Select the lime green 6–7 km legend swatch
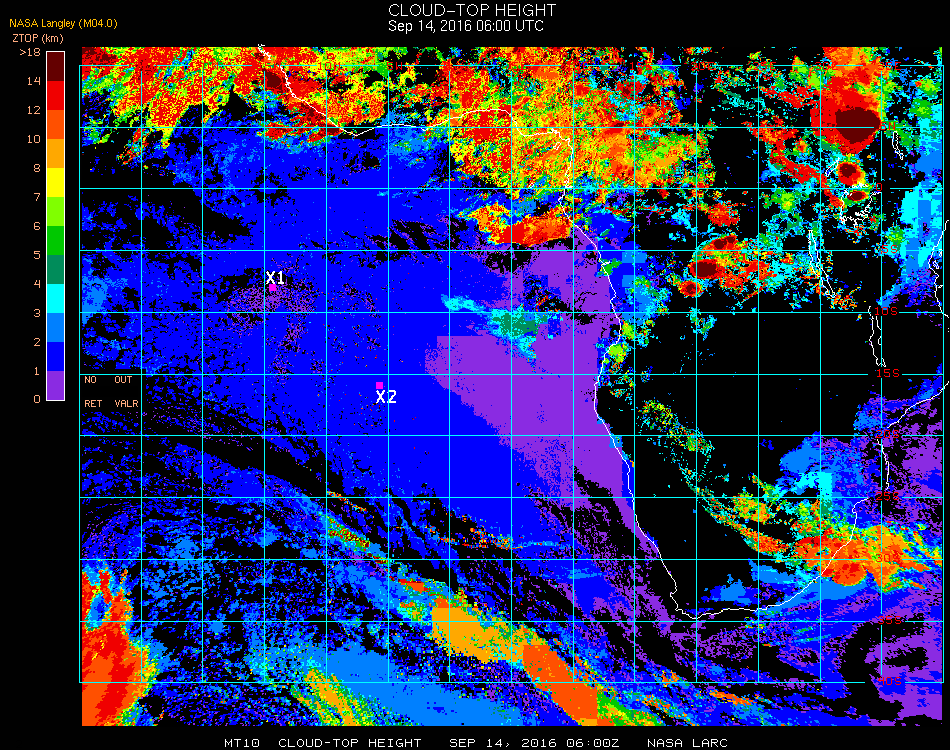Viewport: 950px width, 750px height. (56, 212)
